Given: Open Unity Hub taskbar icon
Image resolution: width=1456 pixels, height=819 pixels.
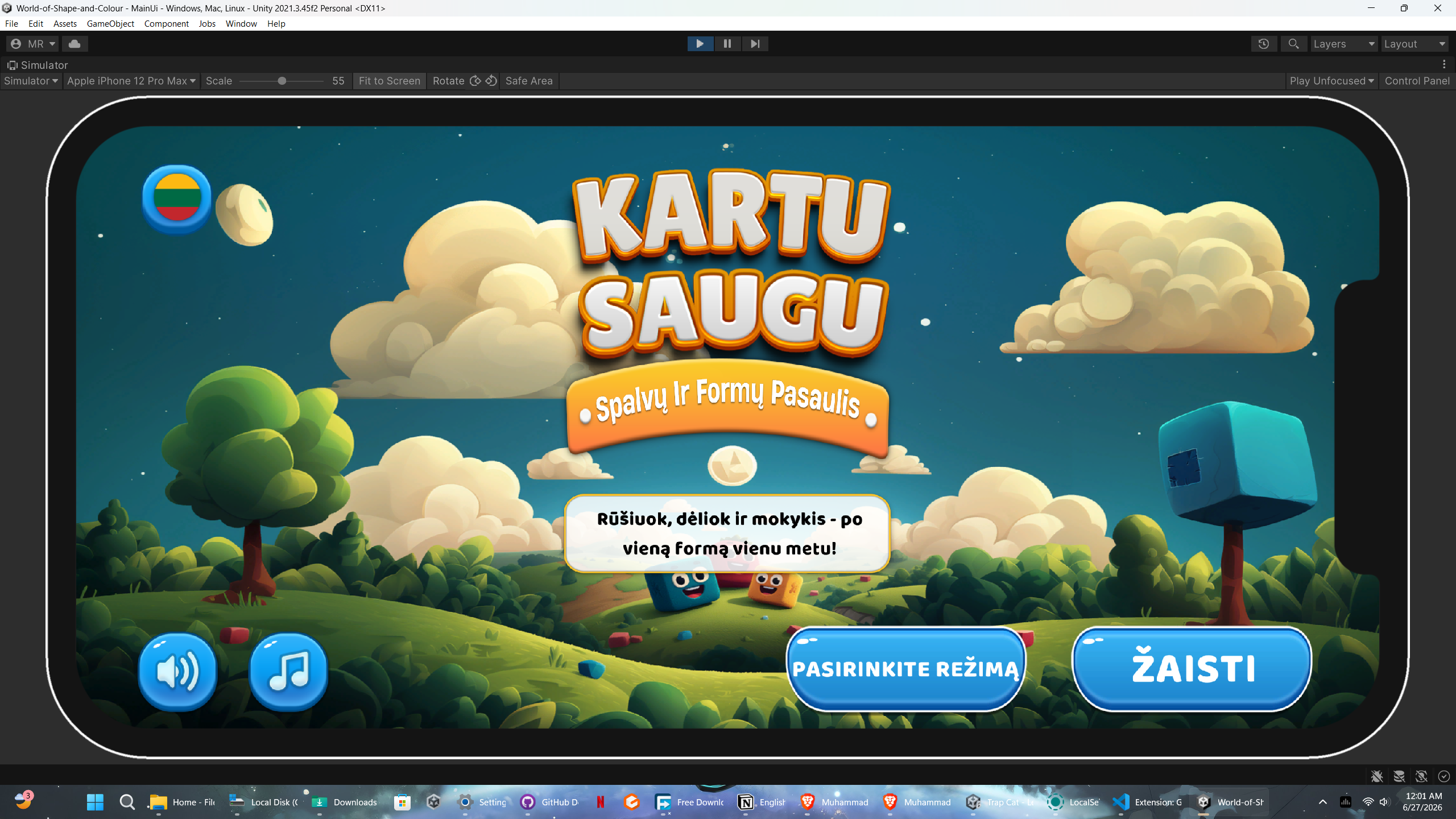Looking at the screenshot, I should click(x=433, y=802).
